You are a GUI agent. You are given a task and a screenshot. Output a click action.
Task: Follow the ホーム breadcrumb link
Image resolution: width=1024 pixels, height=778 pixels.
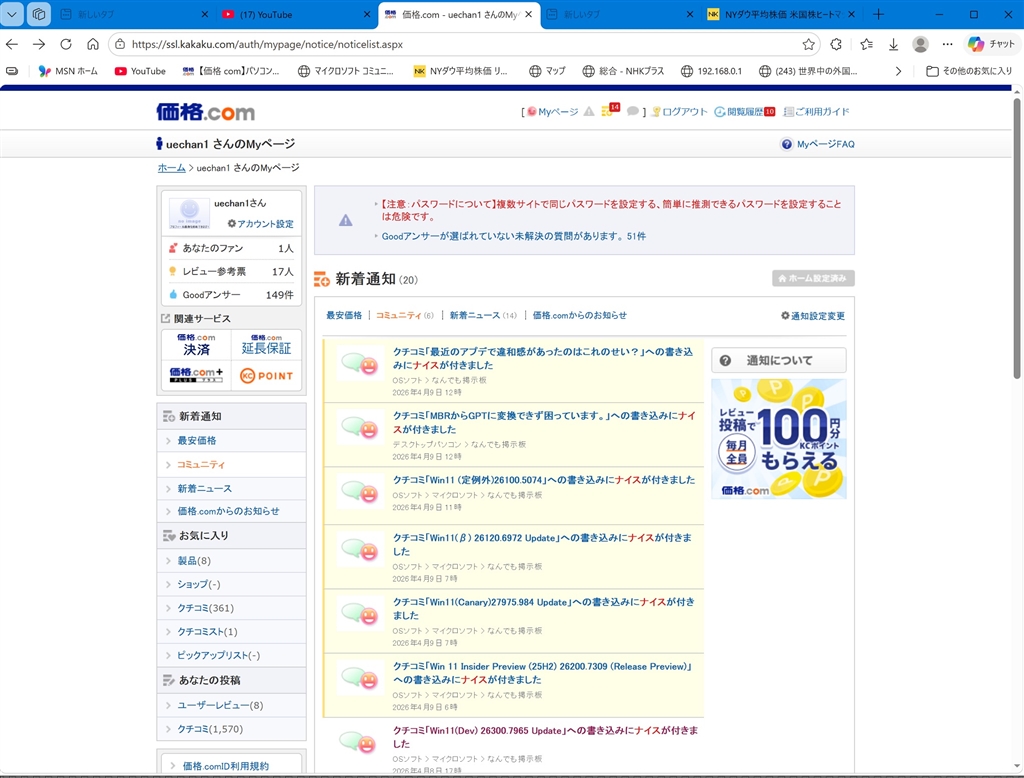pyautogui.click(x=172, y=168)
